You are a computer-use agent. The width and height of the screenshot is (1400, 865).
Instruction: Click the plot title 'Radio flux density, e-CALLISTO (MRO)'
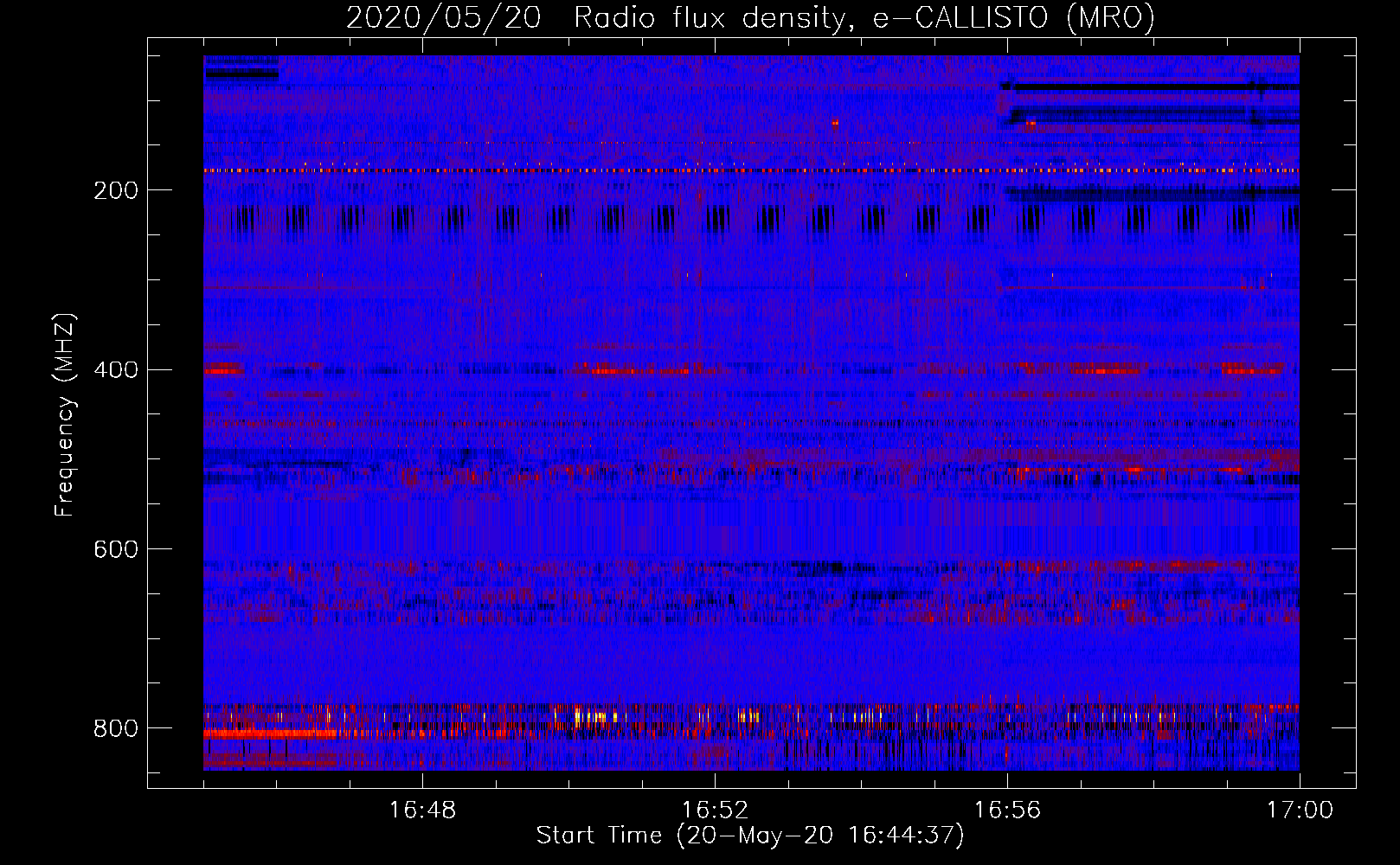click(x=864, y=18)
